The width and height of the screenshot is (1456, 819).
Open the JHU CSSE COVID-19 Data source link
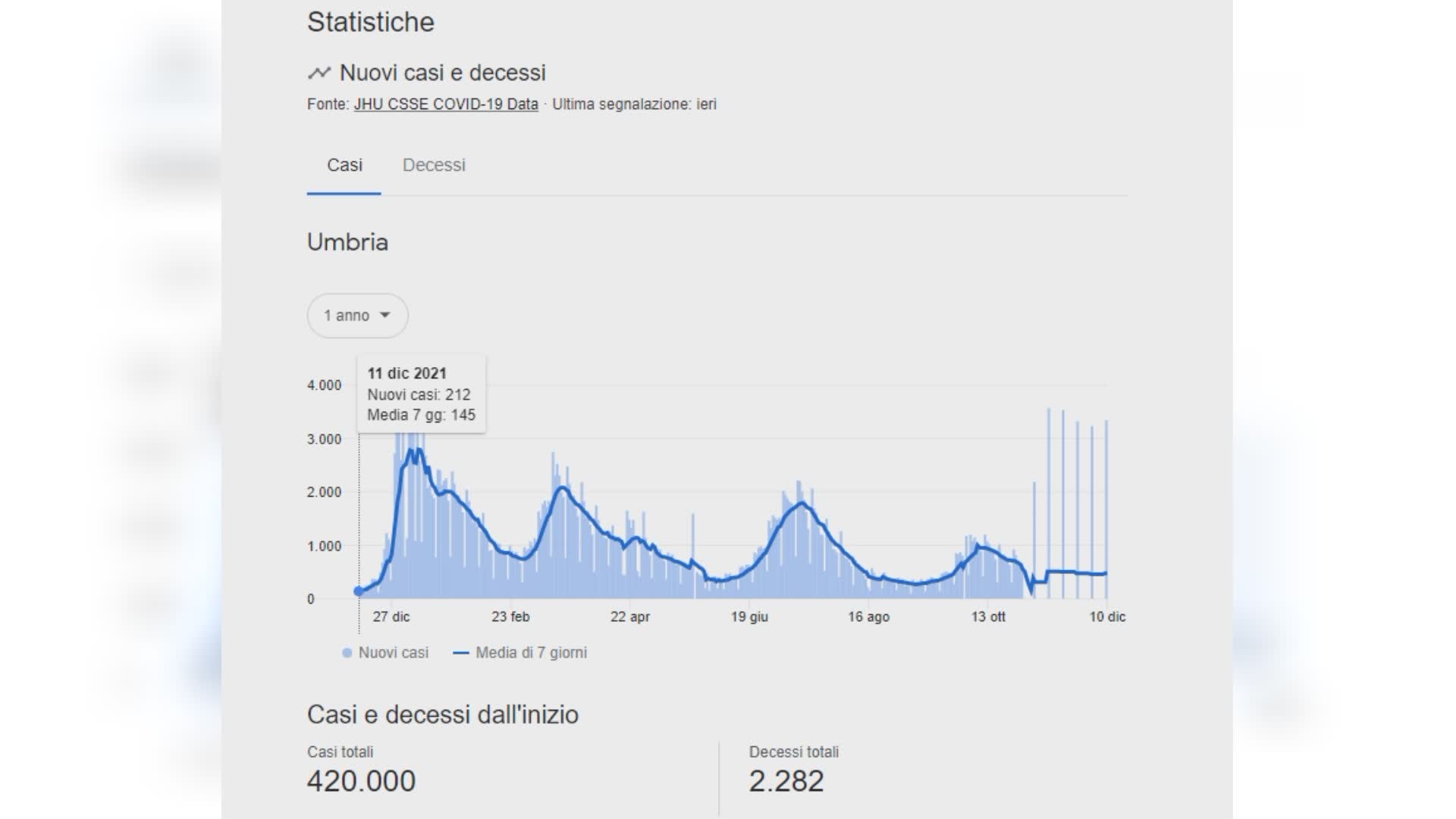coord(446,104)
